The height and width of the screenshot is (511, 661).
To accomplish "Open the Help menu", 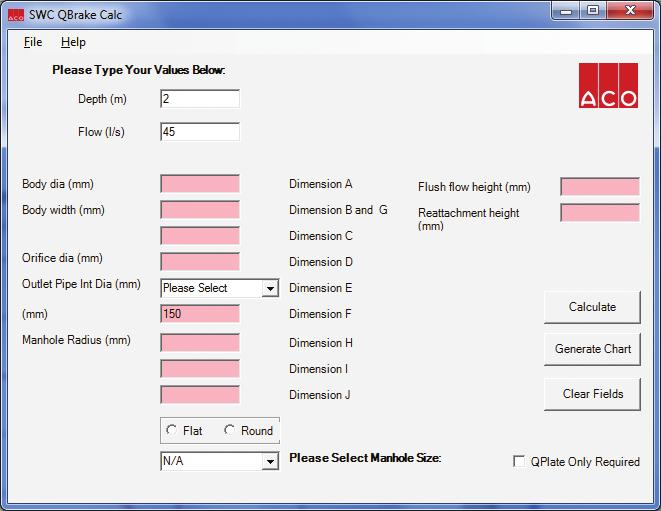I will point(73,42).
